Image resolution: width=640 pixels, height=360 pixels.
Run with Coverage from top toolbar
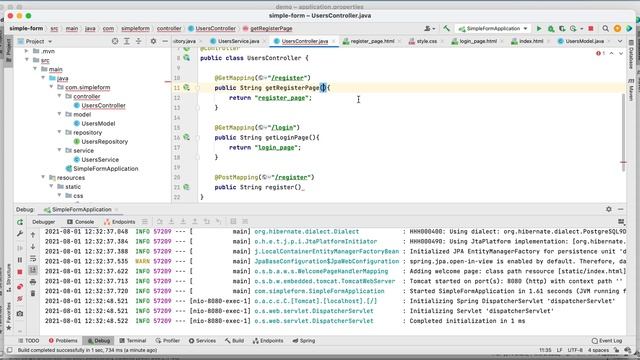coord(562,29)
